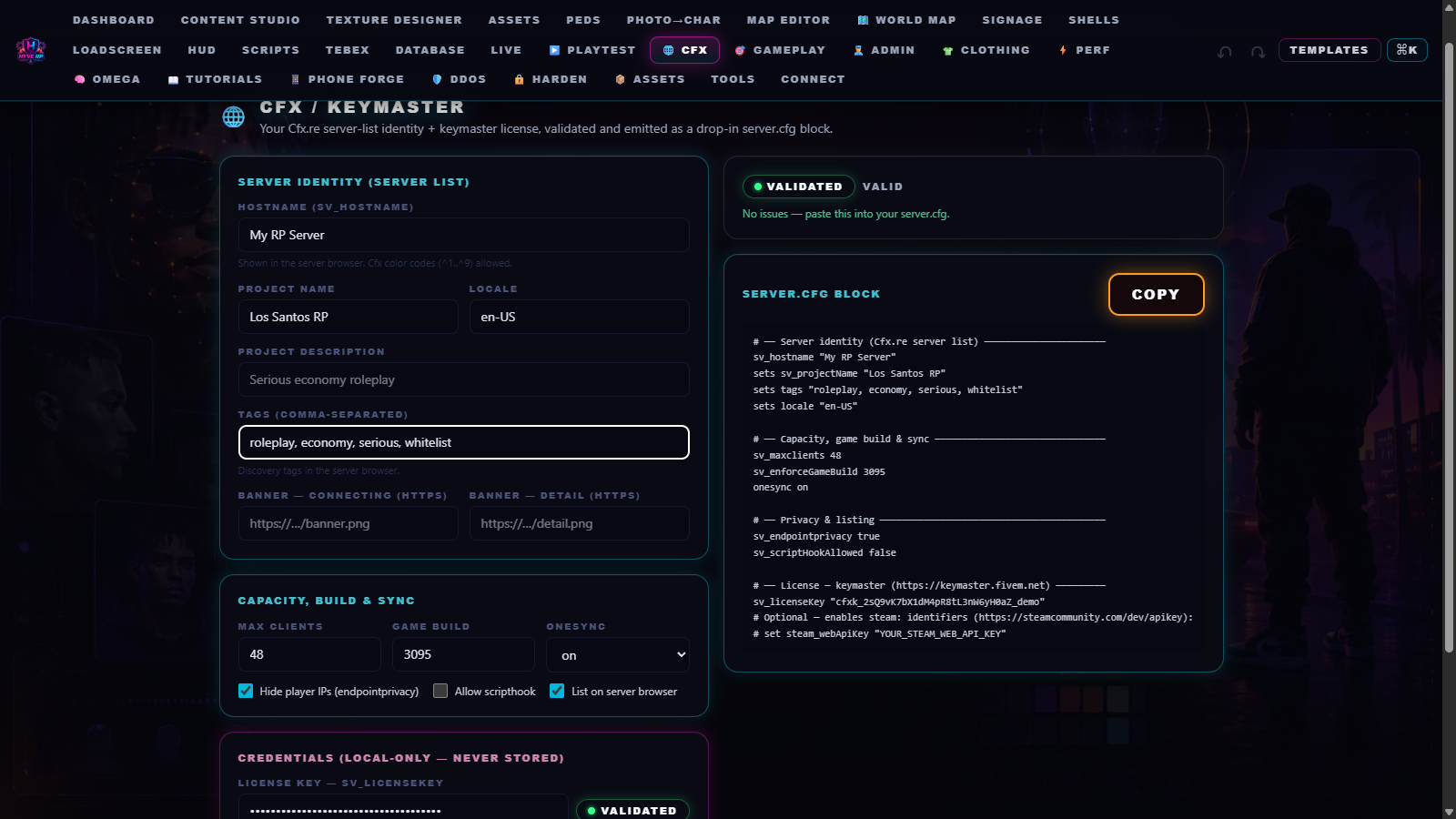Image resolution: width=1456 pixels, height=819 pixels.
Task: Click the Validated badge in the status panel
Action: click(x=798, y=187)
